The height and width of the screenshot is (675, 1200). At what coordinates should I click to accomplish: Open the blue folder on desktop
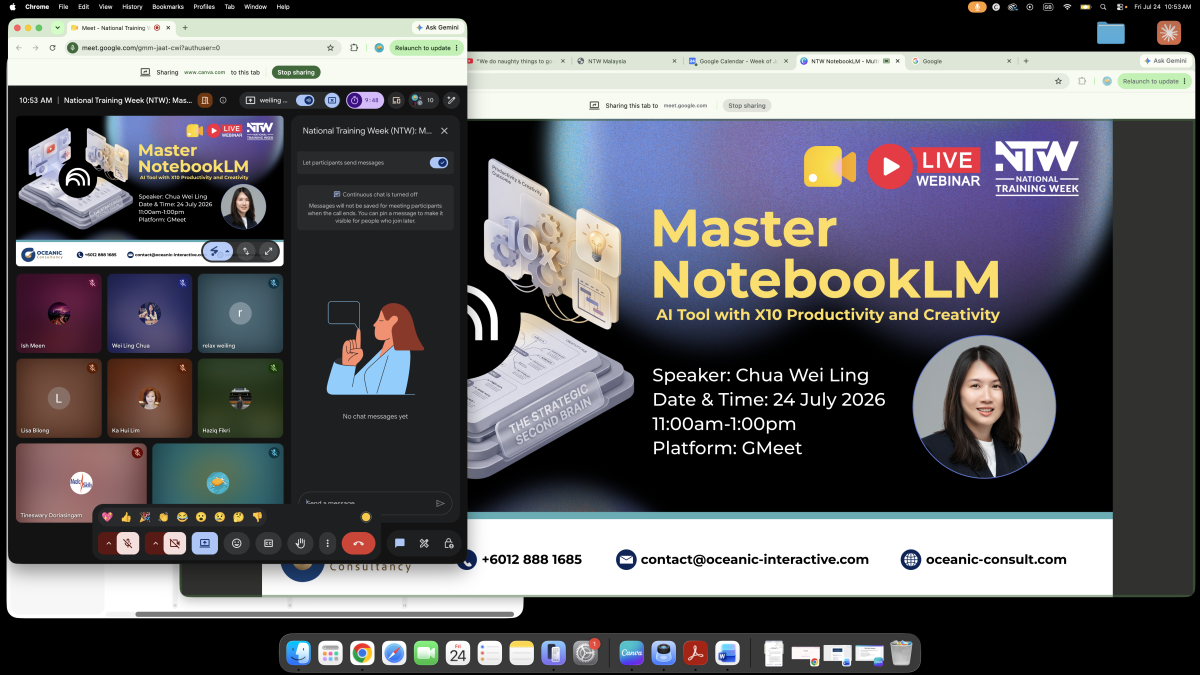(1111, 33)
